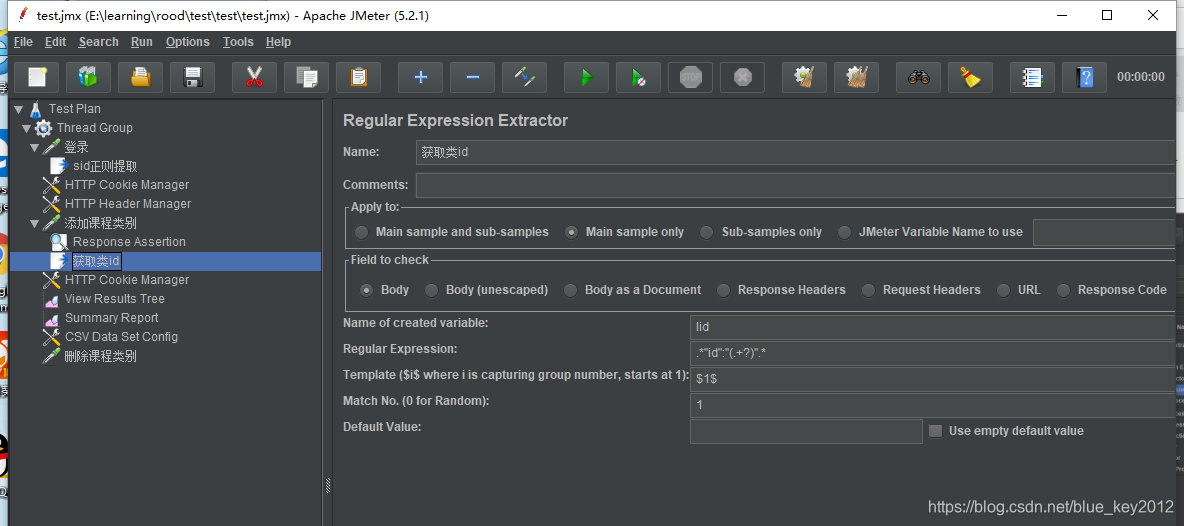Select the HTTP Header Manager node
Image resolution: width=1184 pixels, height=526 pixels.
point(128,204)
